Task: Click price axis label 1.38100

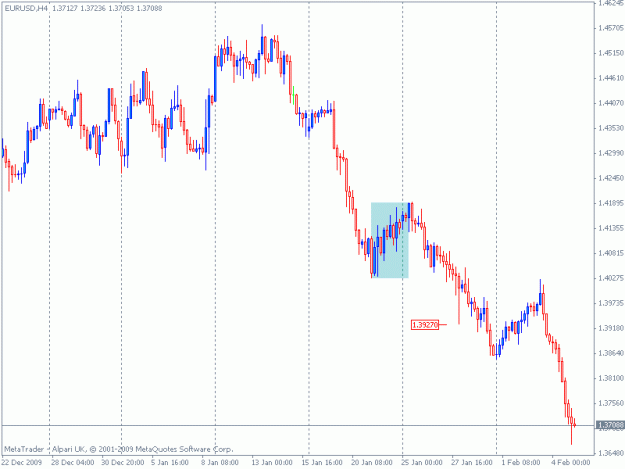Action: [x=611, y=378]
